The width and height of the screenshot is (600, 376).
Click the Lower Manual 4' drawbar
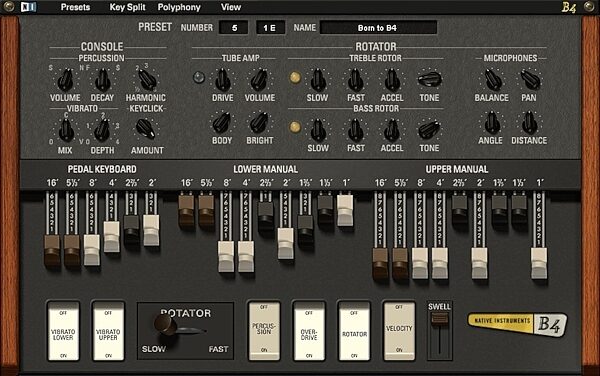click(x=246, y=257)
